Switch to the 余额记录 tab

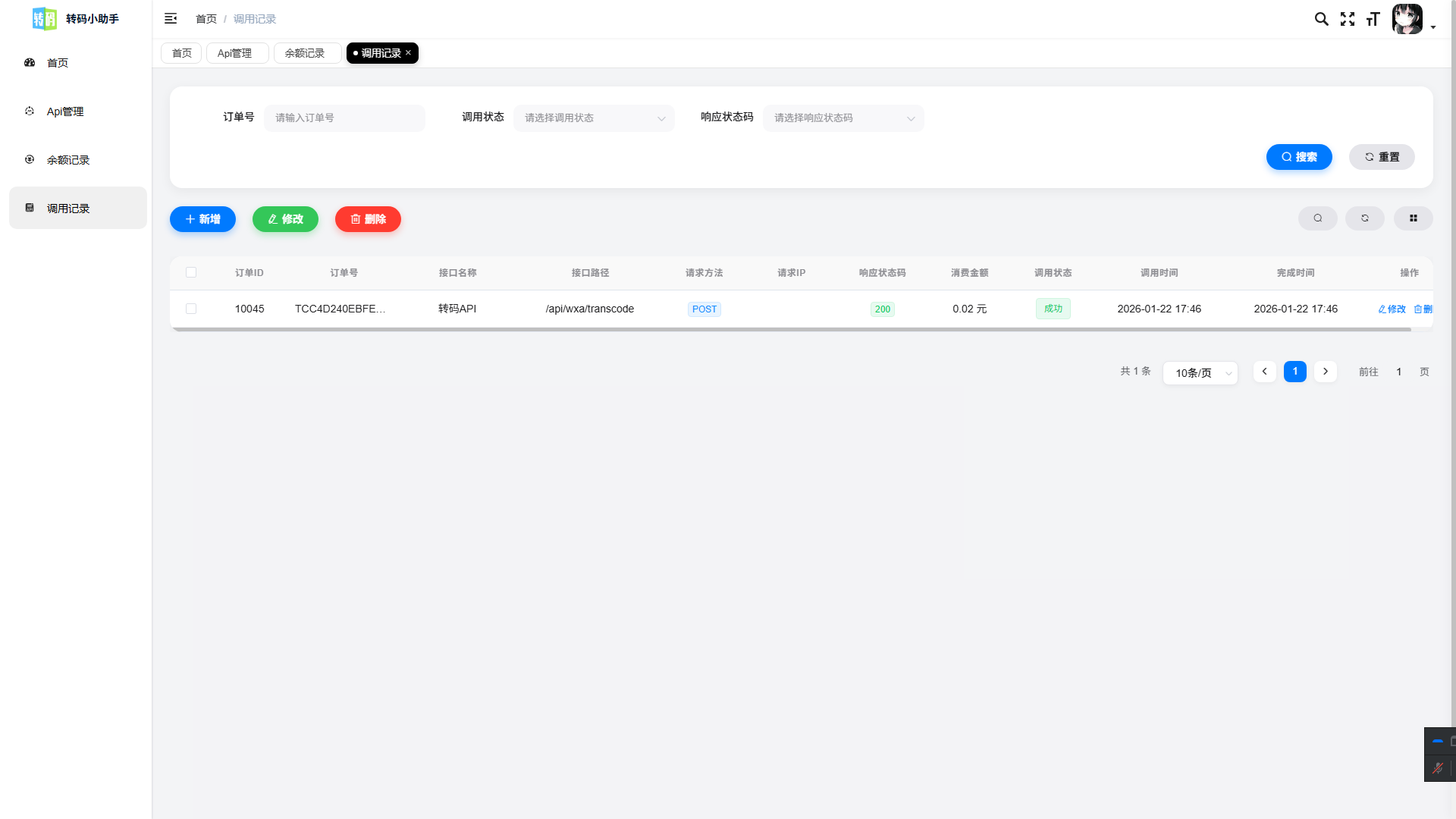pos(305,53)
